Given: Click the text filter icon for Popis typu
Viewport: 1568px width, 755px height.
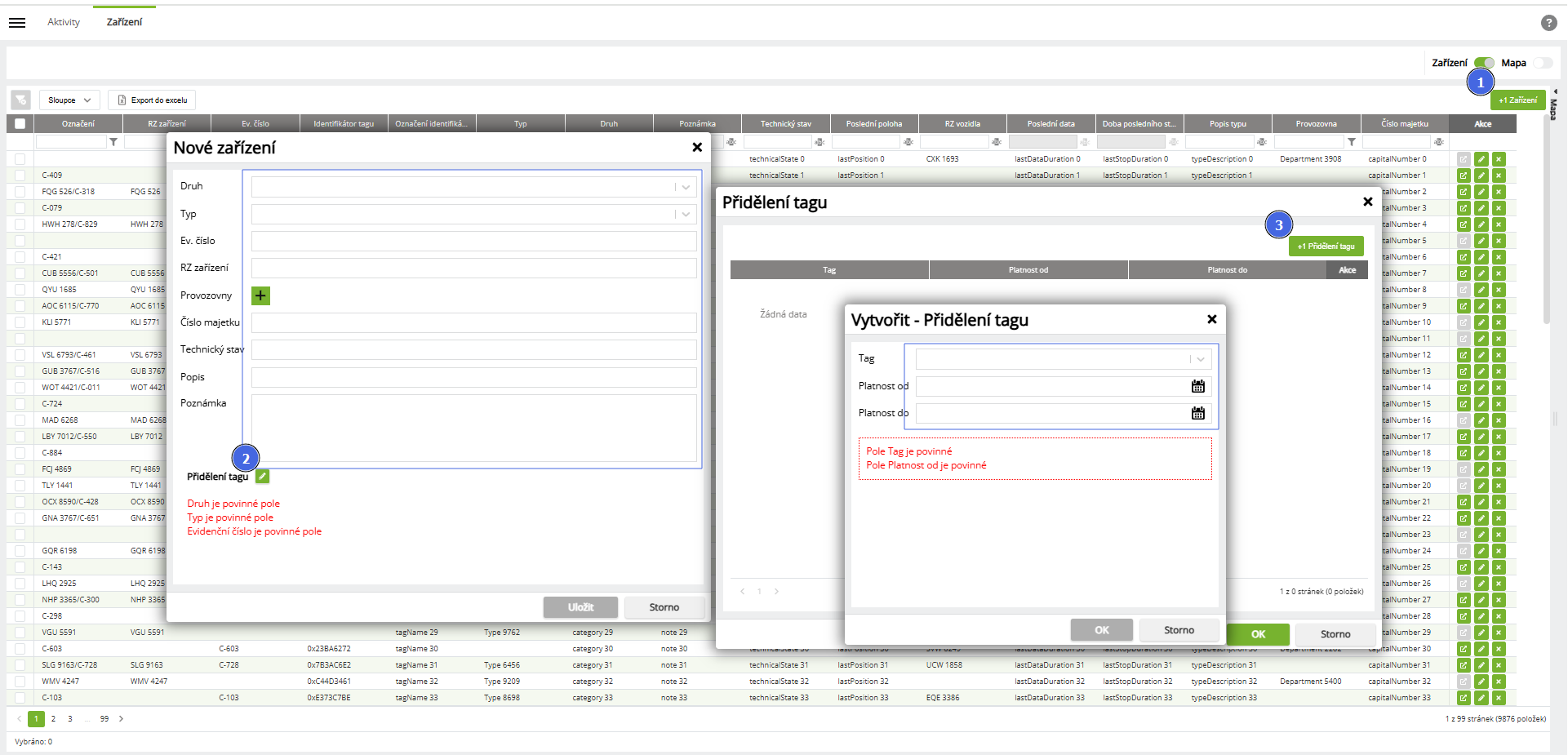Looking at the screenshot, I should point(1262,142).
